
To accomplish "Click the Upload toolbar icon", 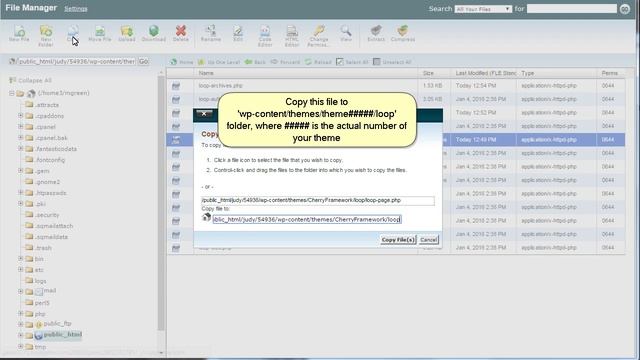I will click(127, 33).
